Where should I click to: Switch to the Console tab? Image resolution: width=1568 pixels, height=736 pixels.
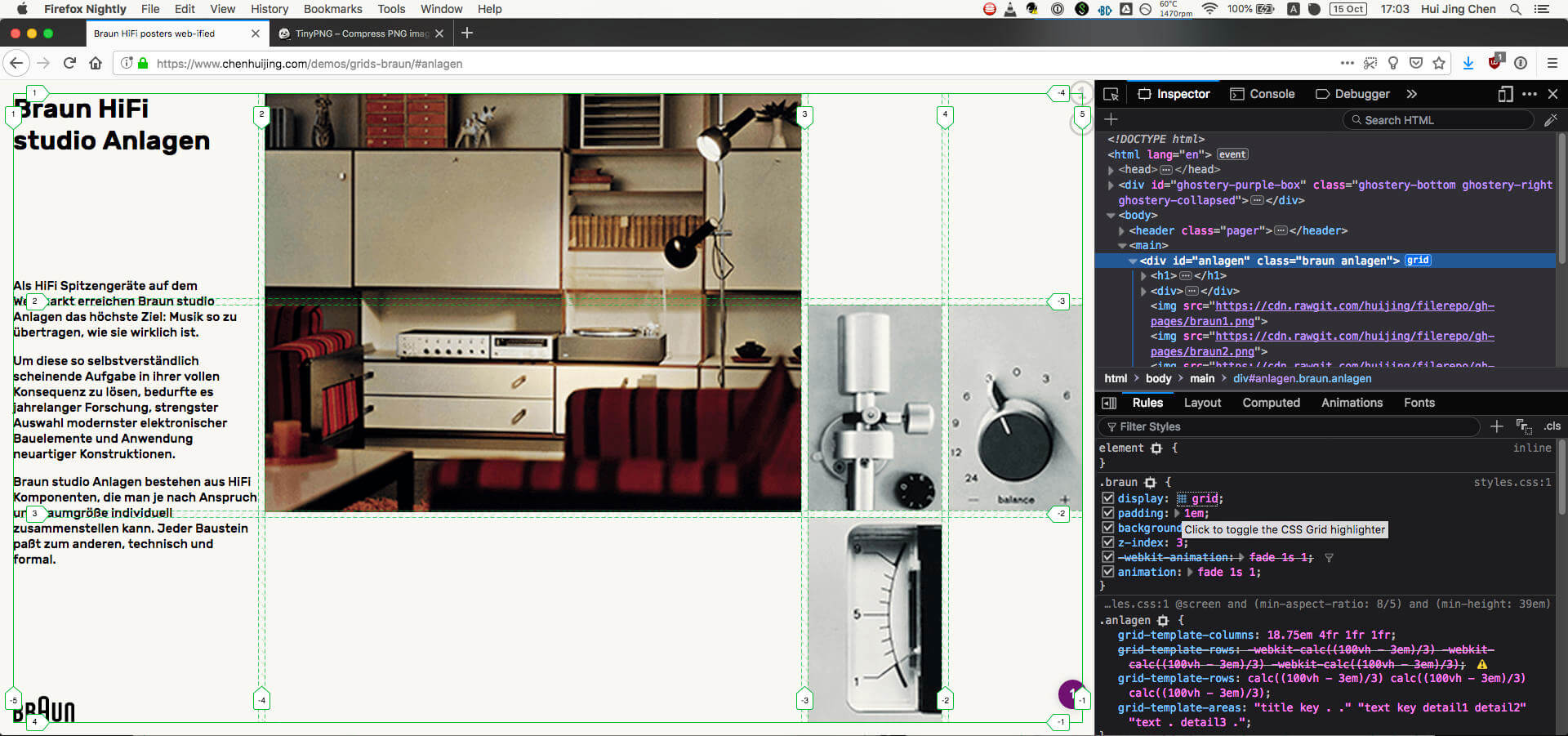pos(1263,94)
